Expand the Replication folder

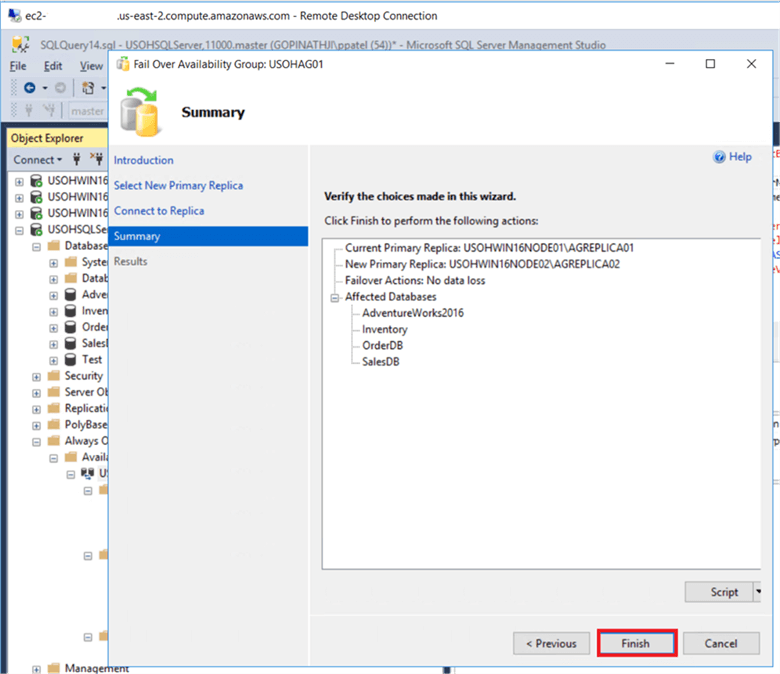(36, 410)
